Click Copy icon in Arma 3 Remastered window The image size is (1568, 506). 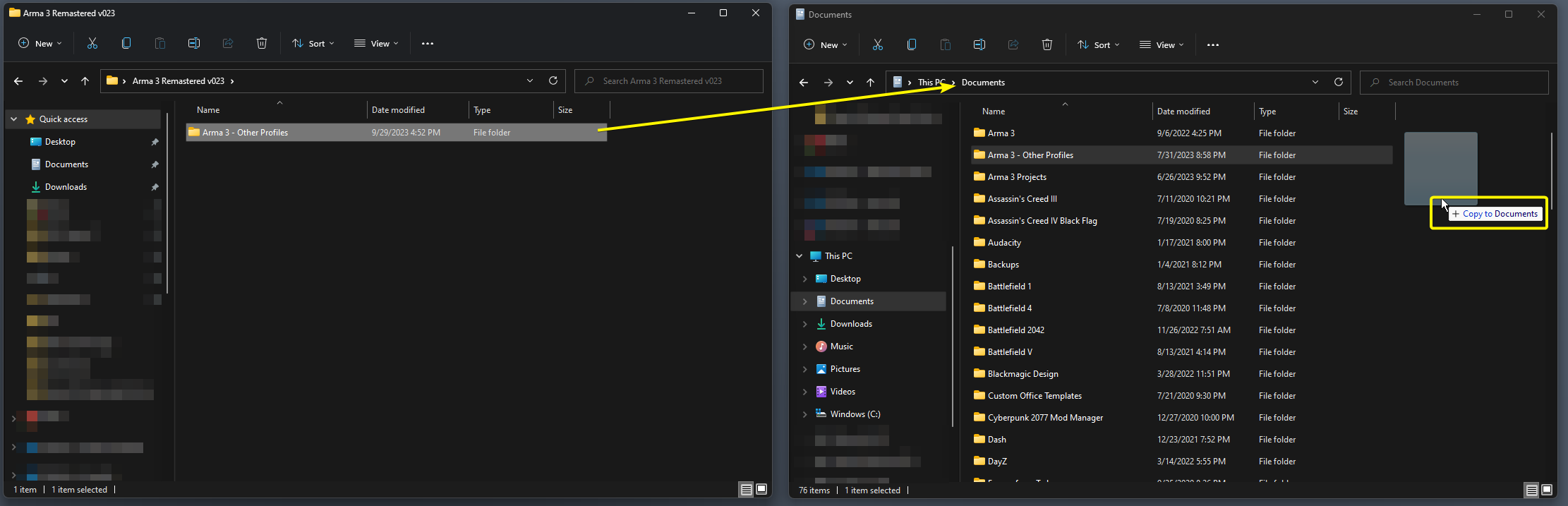[126, 43]
